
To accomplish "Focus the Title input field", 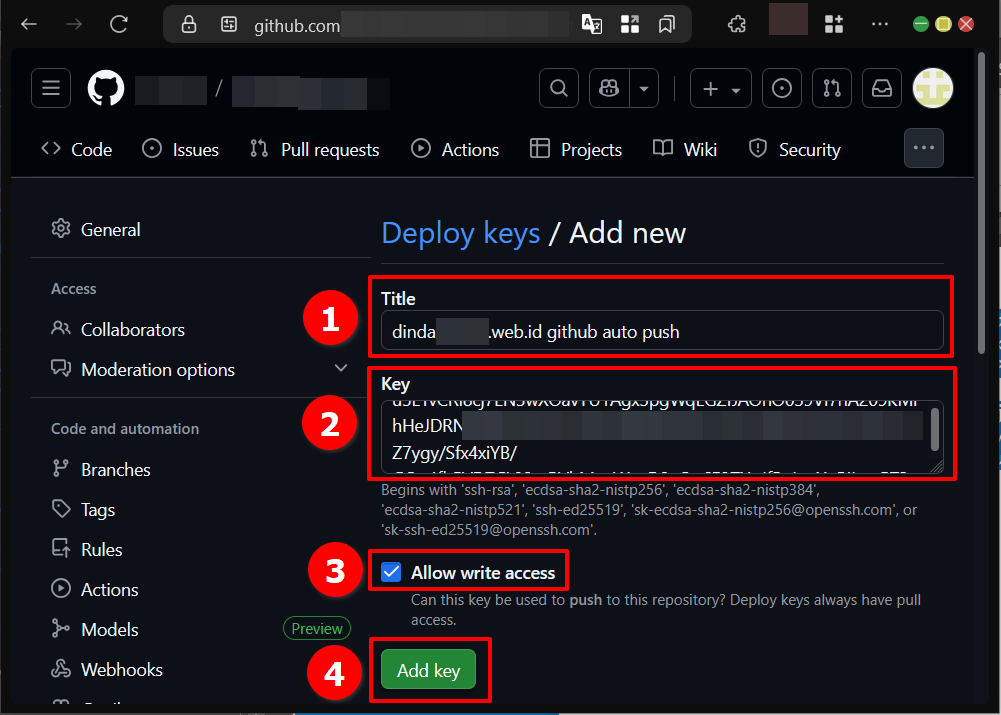I will tap(661, 331).
